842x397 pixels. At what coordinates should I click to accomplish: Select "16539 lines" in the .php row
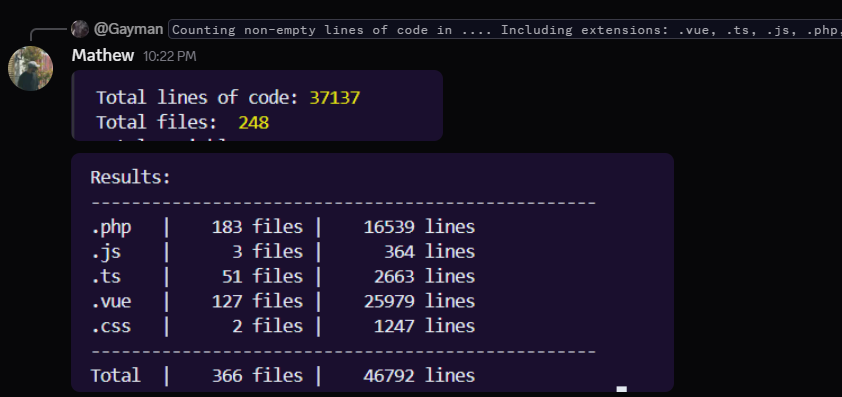pyautogui.click(x=419, y=227)
